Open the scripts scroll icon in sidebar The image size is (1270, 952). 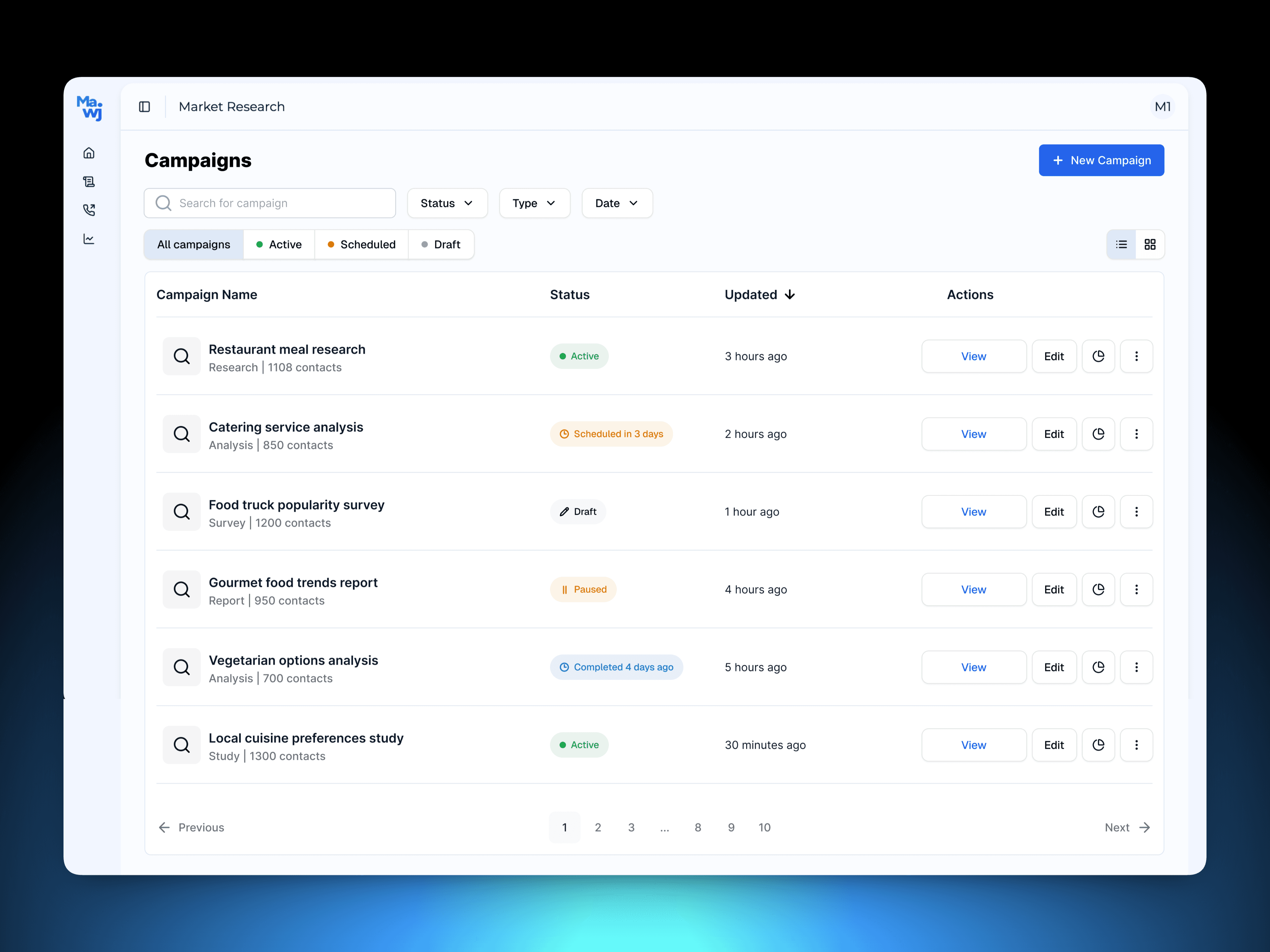(89, 182)
